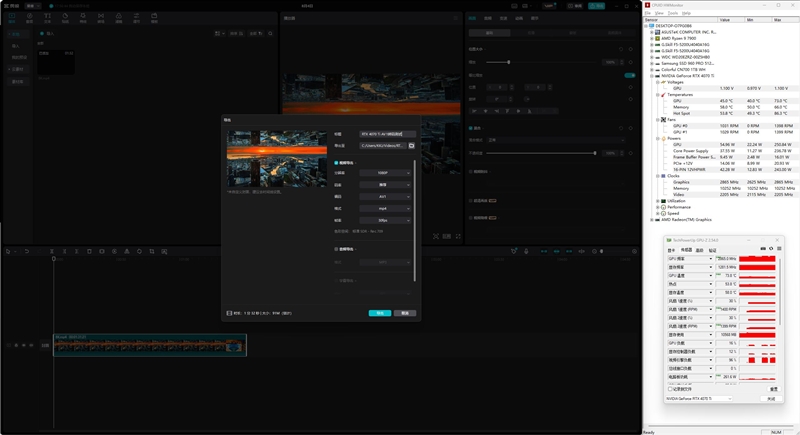Open View menu in HWMonitor
Screen dimensions: 800x435
coord(659,13)
